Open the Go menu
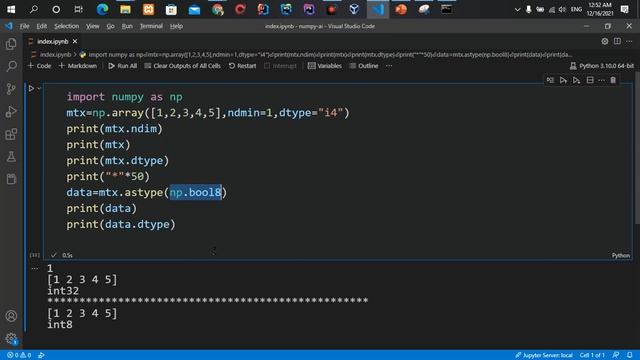This screenshot has width=640, height=360. click(x=111, y=26)
